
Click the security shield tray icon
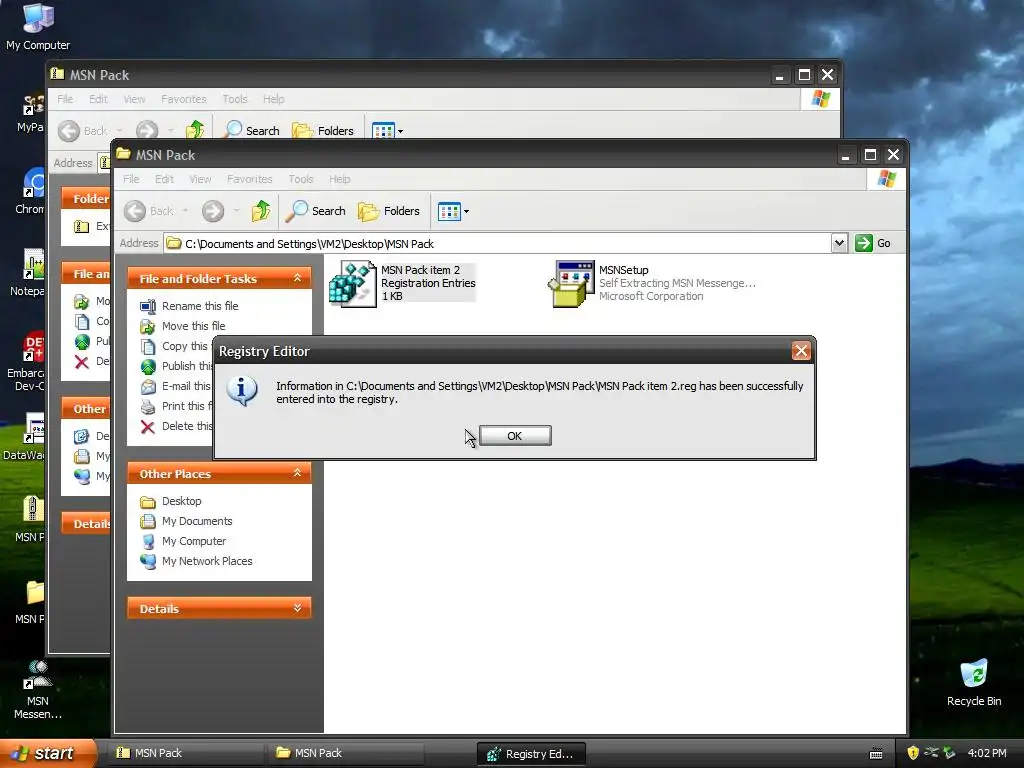(913, 753)
